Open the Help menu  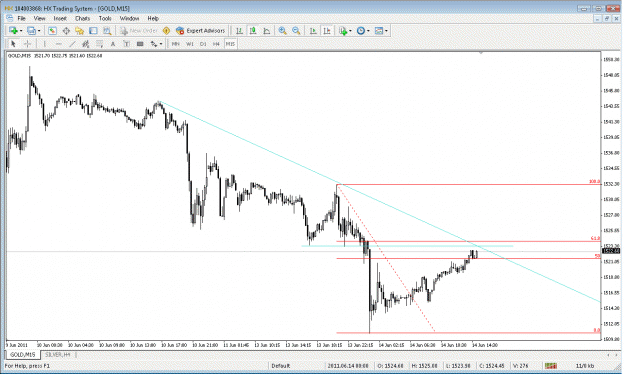(153, 18)
